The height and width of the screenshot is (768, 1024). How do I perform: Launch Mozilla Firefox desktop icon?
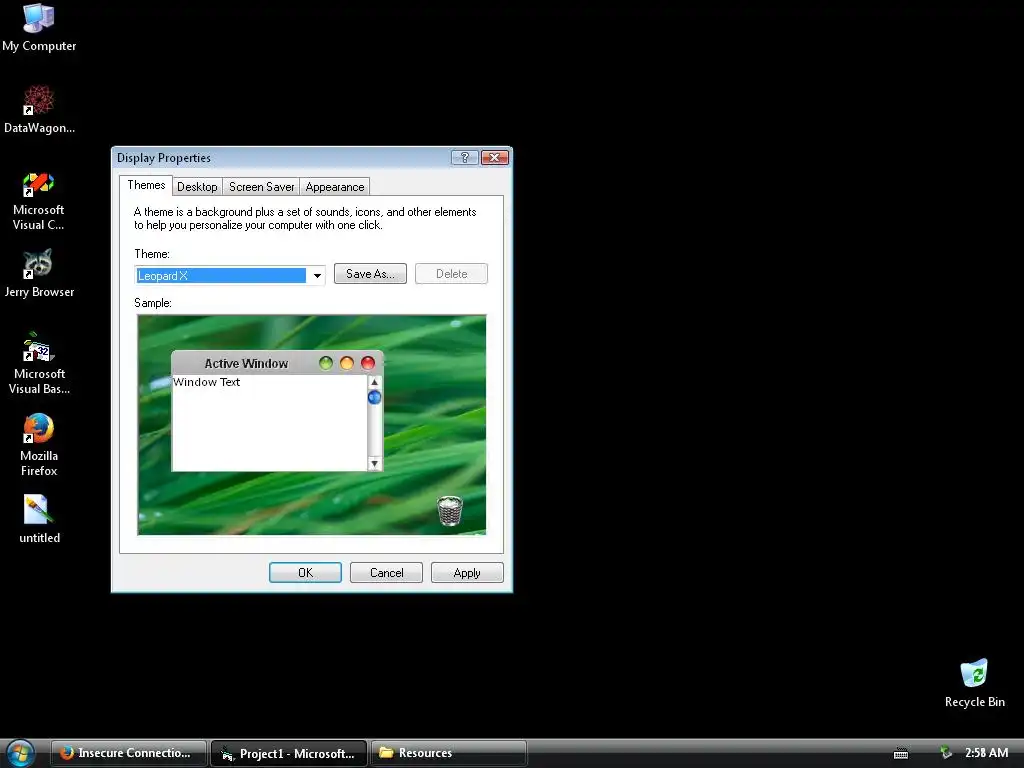(x=39, y=445)
